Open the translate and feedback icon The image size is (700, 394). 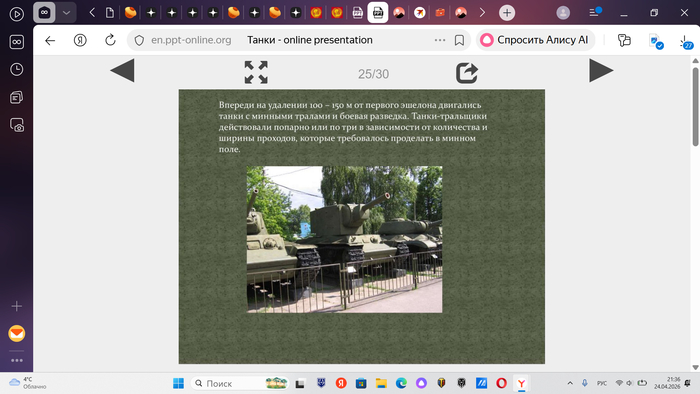click(624, 40)
